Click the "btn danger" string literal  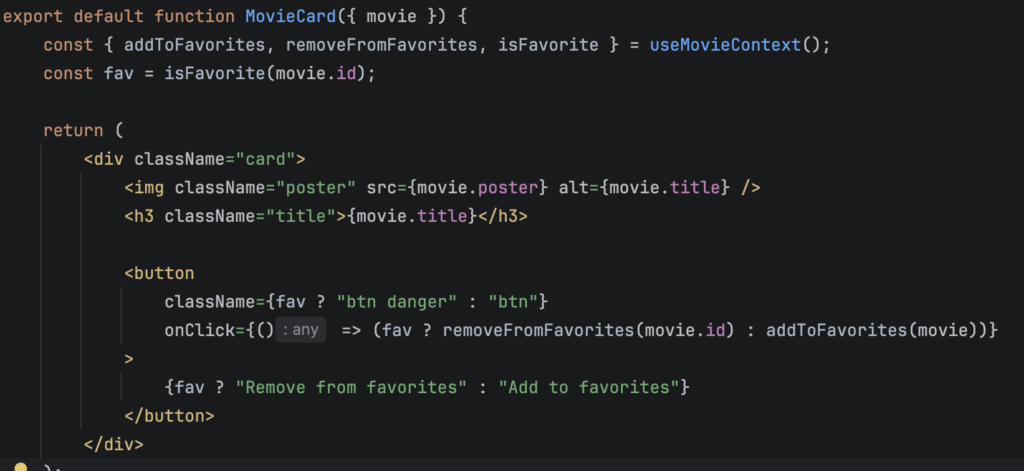pyautogui.click(x=398, y=301)
